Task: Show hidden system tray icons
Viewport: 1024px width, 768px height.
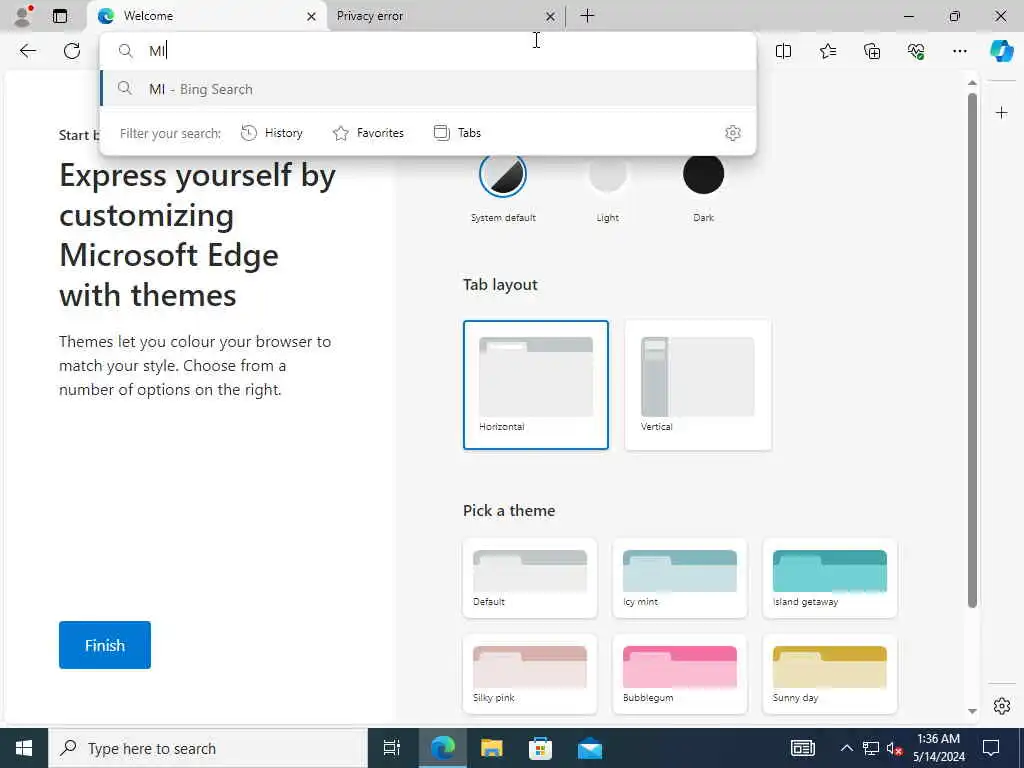Action: [846, 748]
